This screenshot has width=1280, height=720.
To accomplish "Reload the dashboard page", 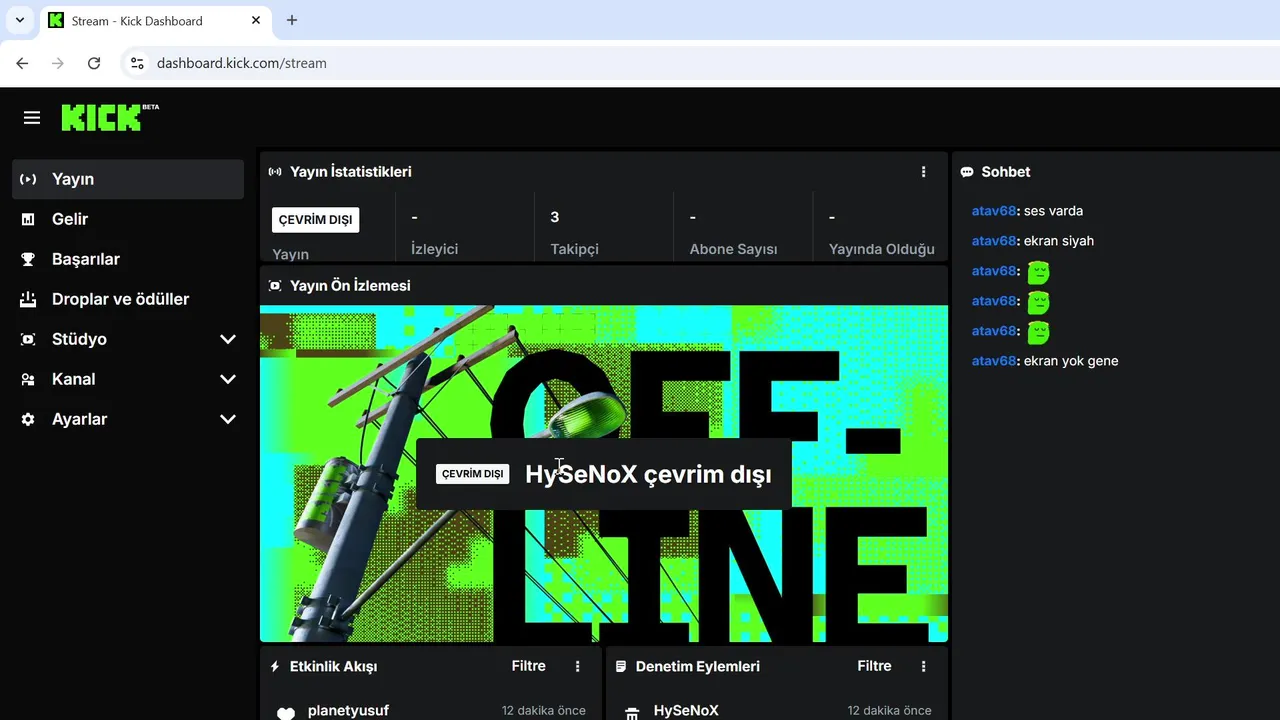I will 94,63.
